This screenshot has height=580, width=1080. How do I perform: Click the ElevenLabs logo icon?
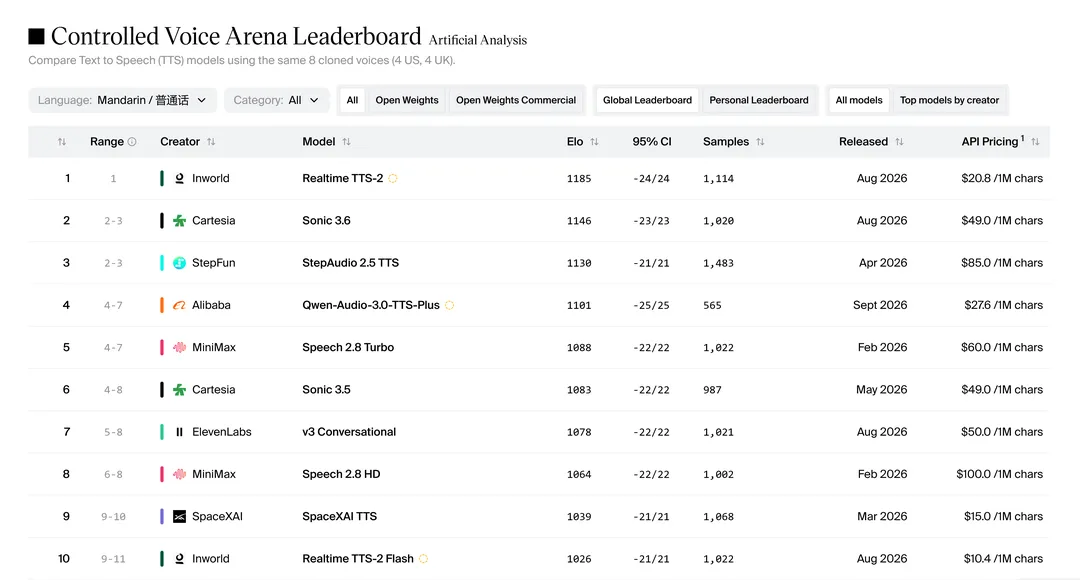[179, 432]
